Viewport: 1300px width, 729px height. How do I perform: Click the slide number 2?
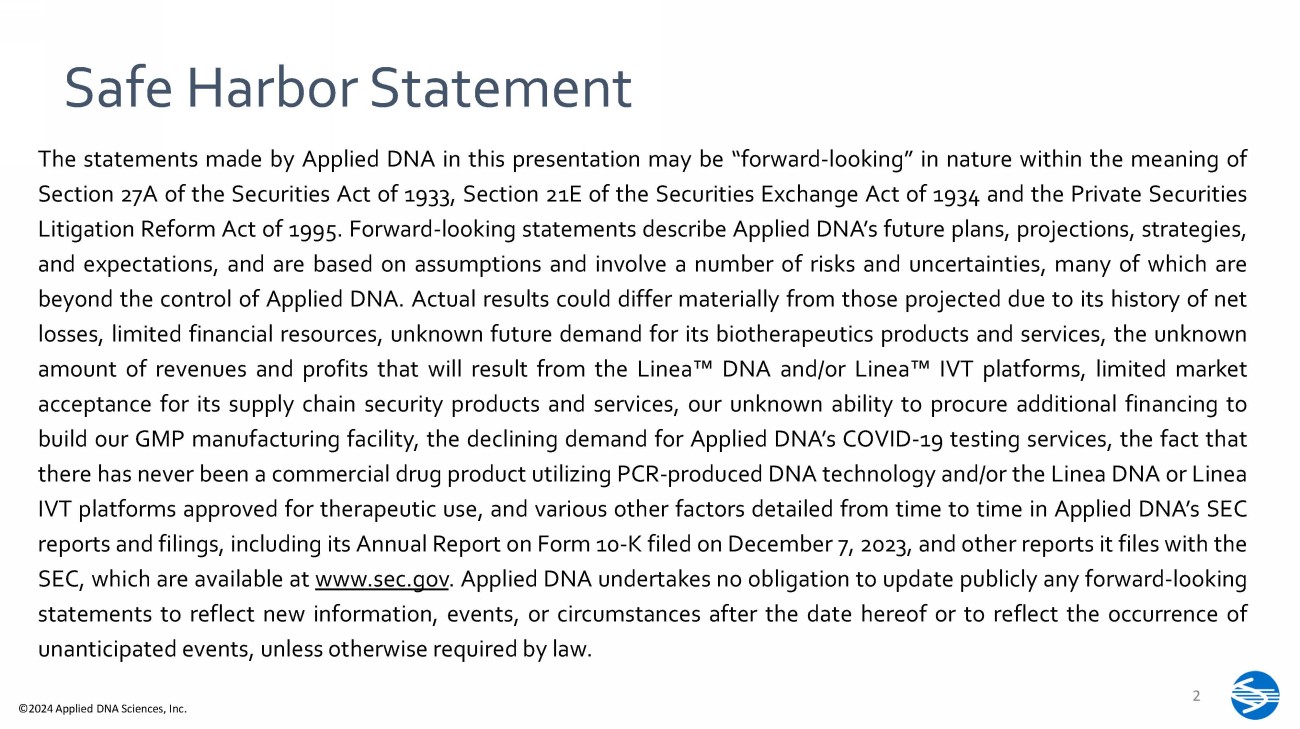1198,696
